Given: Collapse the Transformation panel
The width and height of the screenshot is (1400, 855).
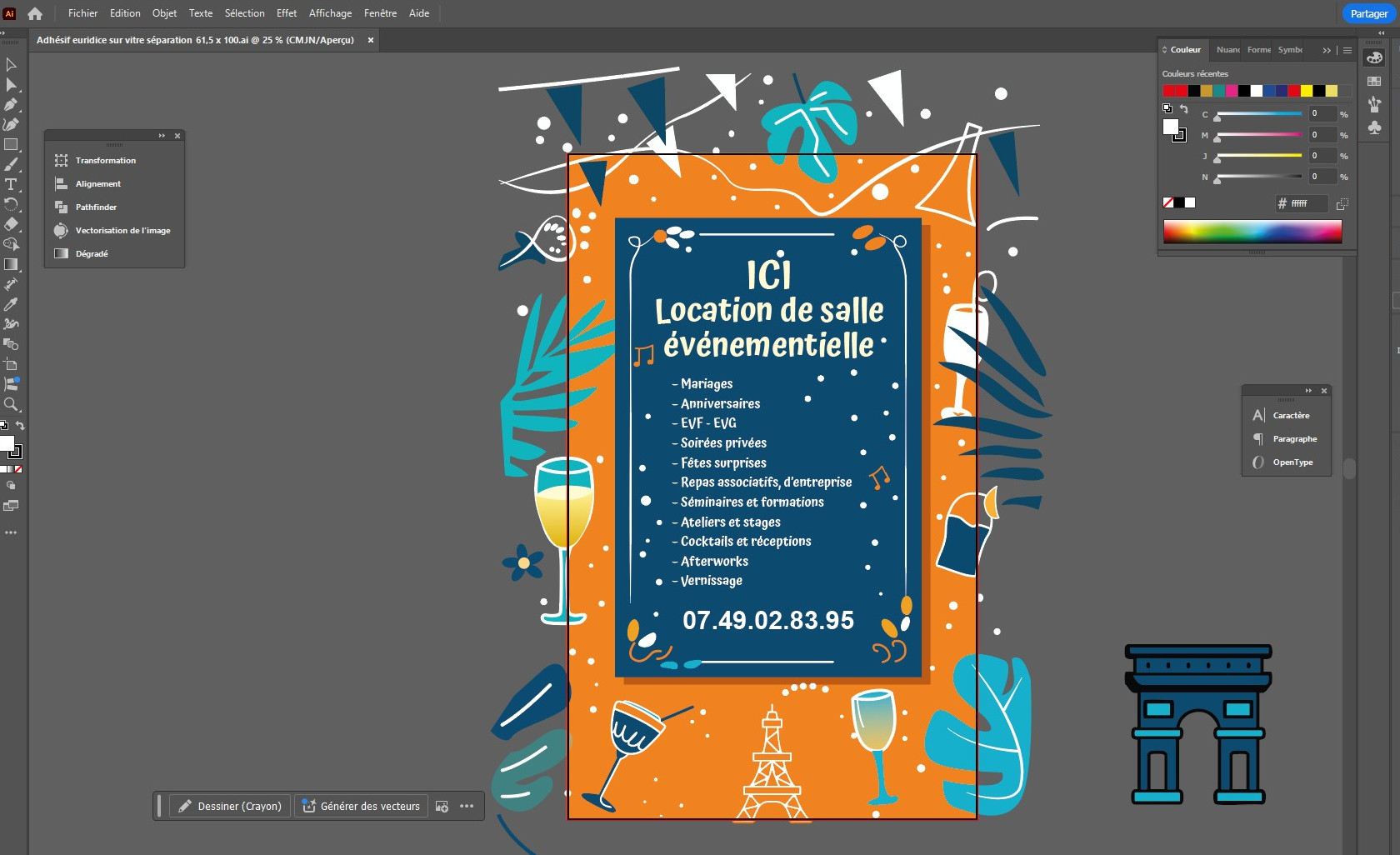Looking at the screenshot, I should [161, 135].
